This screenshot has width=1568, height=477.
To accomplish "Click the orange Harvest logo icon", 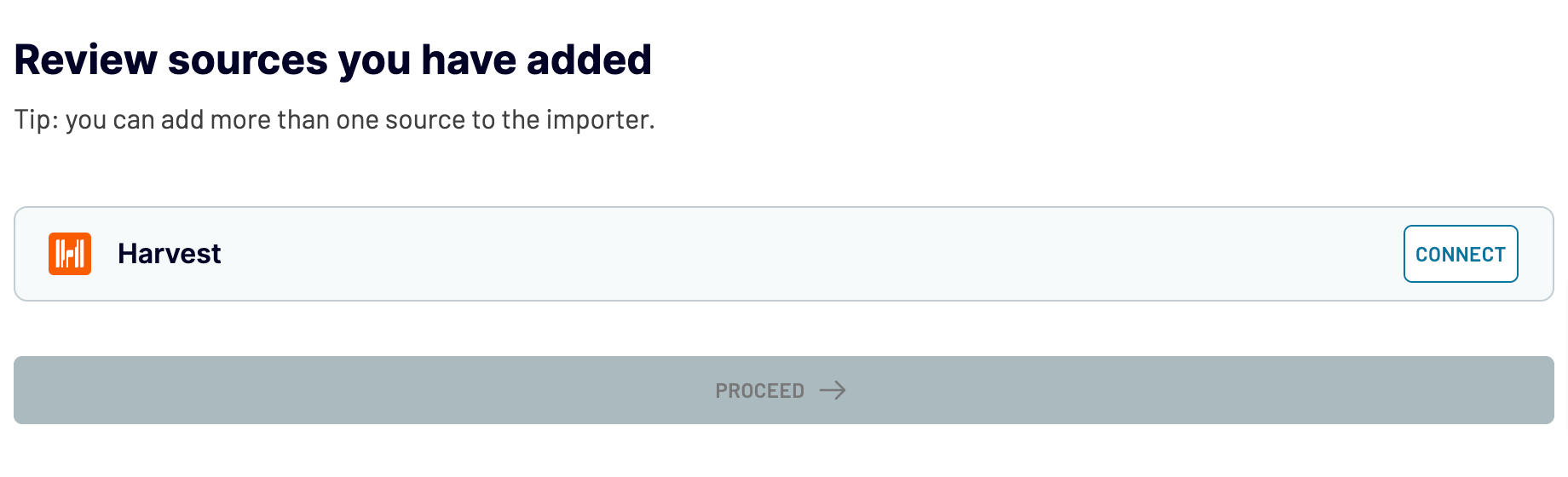I will coord(70,254).
